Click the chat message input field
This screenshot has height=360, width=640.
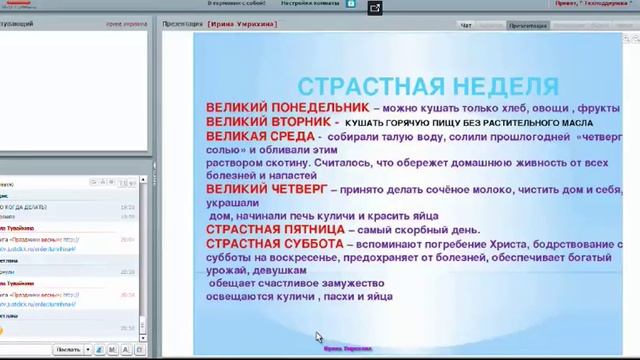25,350
